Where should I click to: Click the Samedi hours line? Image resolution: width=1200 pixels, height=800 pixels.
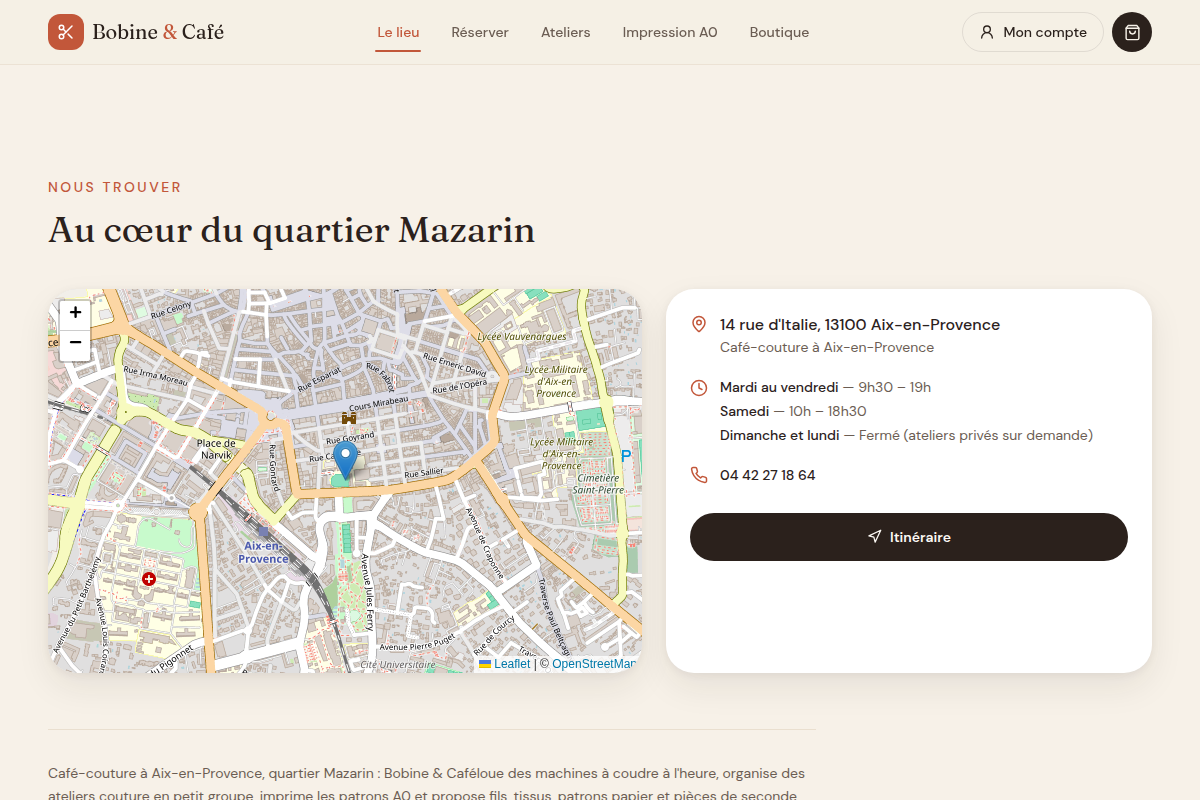click(x=793, y=411)
